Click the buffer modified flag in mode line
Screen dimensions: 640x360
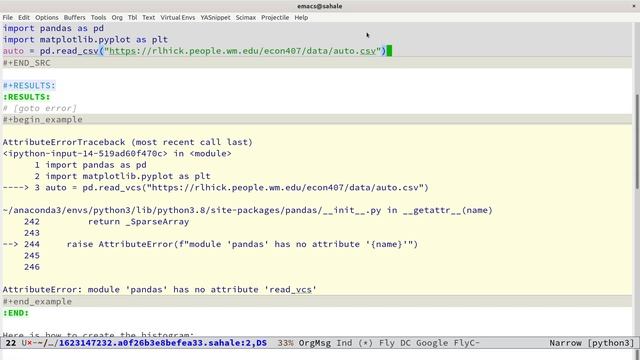29,343
